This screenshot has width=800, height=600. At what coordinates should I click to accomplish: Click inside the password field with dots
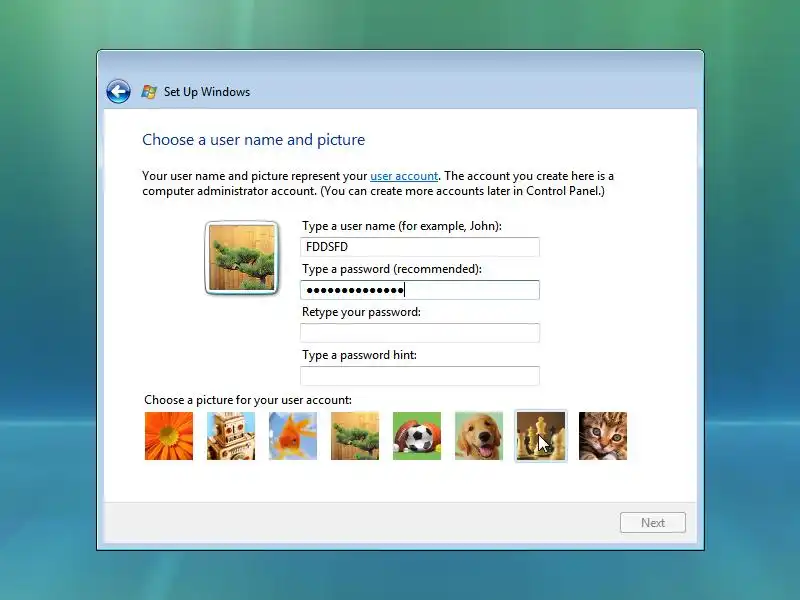click(420, 290)
